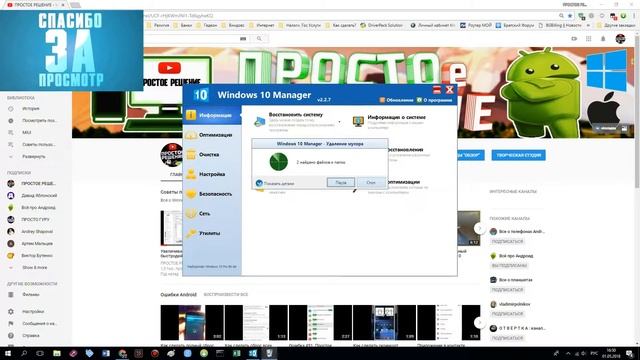The height and width of the screenshot is (360, 640).
Task: Open Фильмы in YouTube sidebar
Action: [x=31, y=294]
